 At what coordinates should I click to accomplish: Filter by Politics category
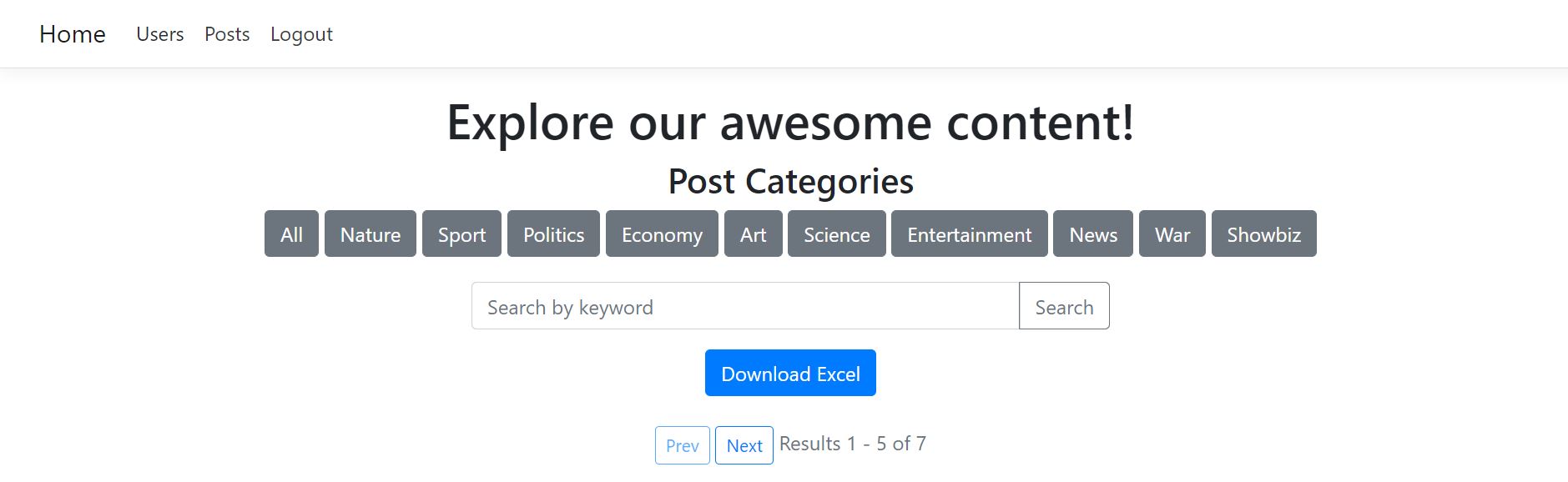(x=553, y=234)
